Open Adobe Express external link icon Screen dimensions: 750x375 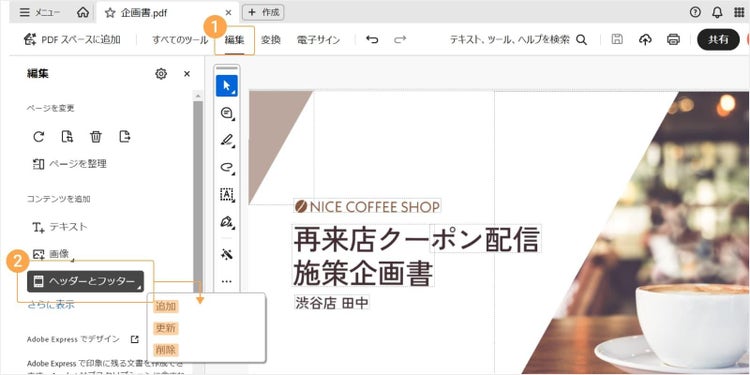135,339
